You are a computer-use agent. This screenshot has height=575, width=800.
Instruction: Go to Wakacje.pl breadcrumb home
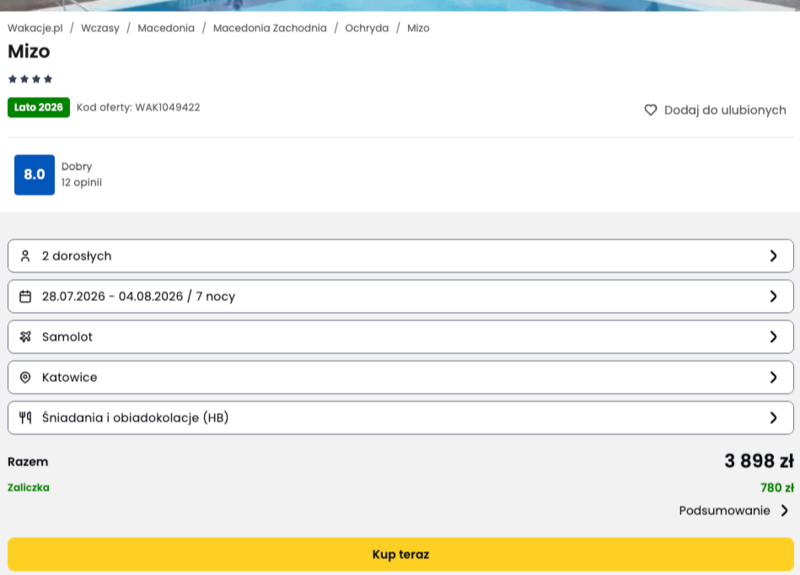pyautogui.click(x=35, y=28)
